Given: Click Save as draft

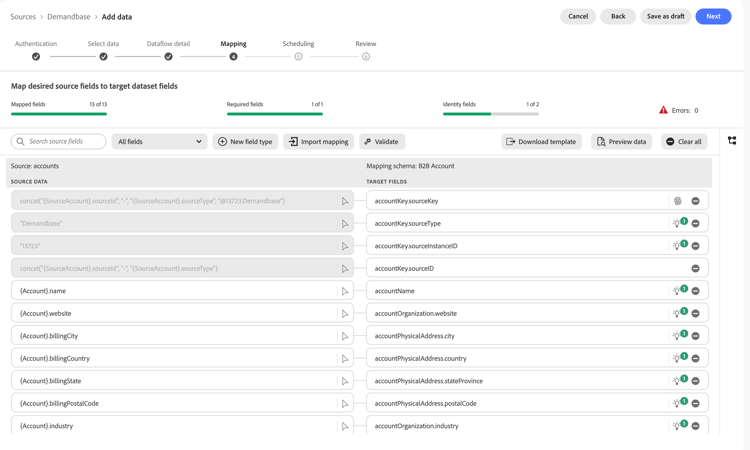Looking at the screenshot, I should [x=665, y=16].
